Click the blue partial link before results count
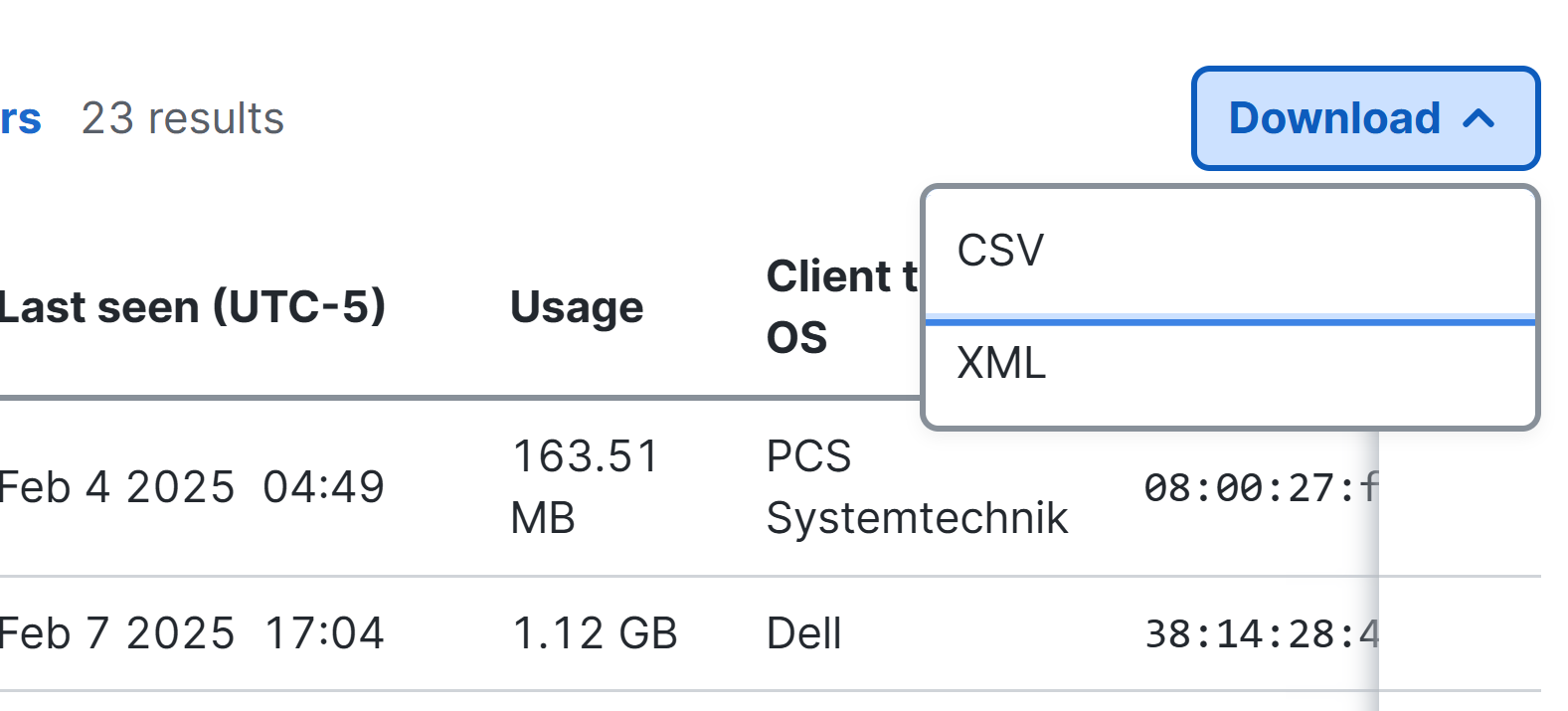The width and height of the screenshot is (1568, 711). pyautogui.click(x=20, y=119)
